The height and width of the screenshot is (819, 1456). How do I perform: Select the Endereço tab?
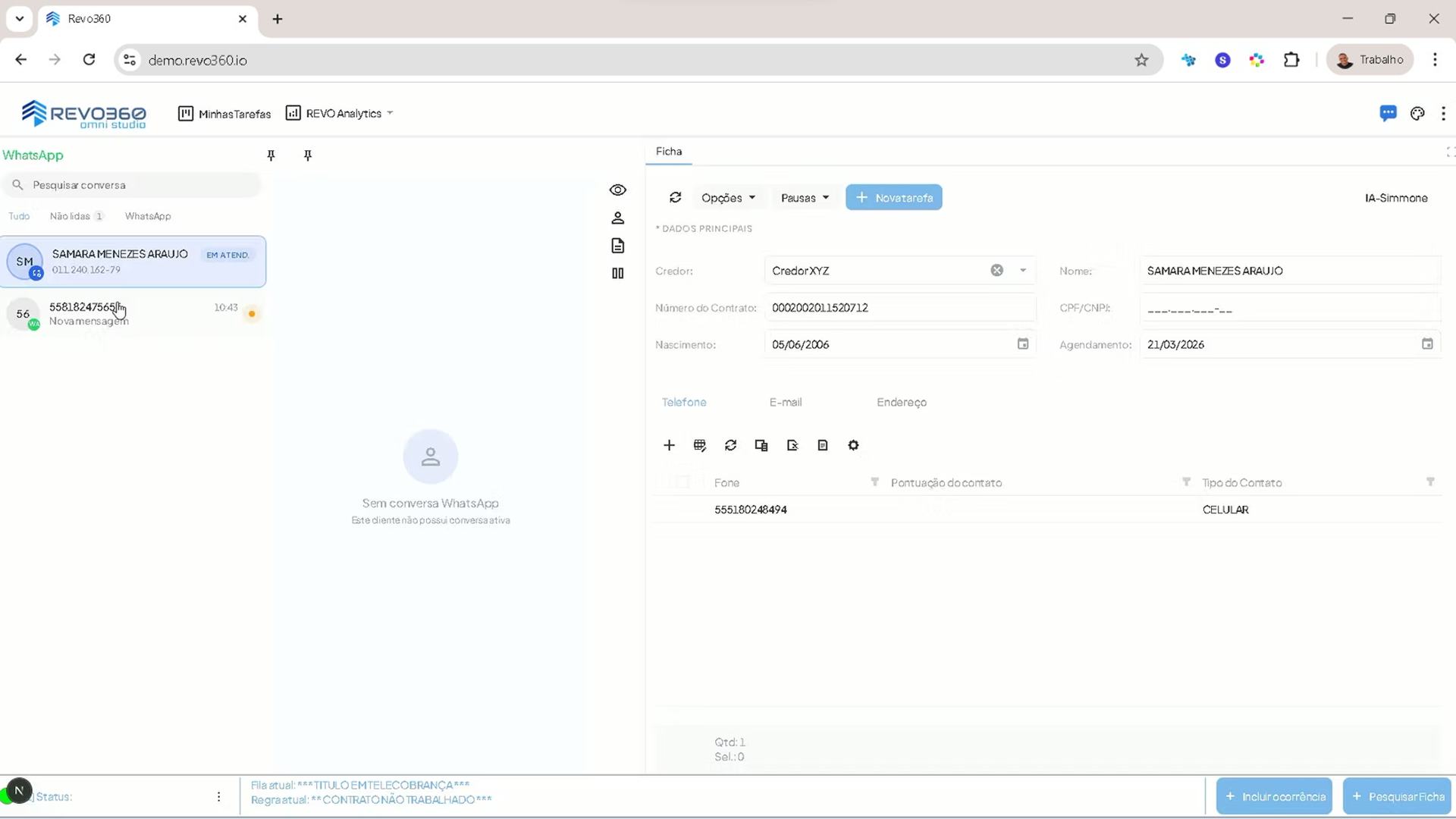902,402
